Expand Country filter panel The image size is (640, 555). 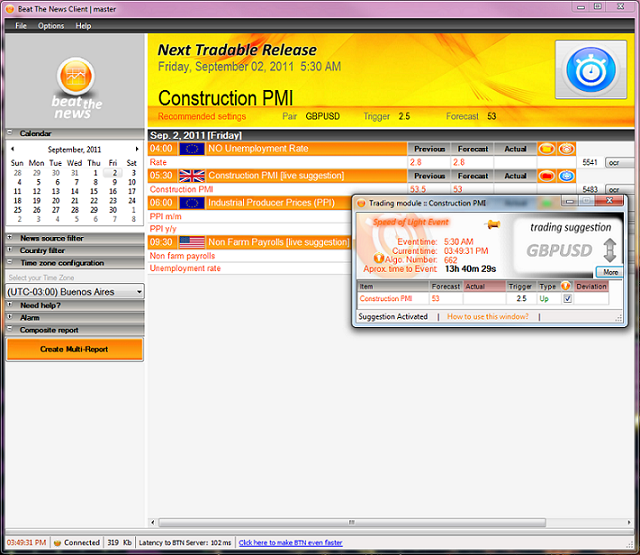pyautogui.click(x=10, y=249)
